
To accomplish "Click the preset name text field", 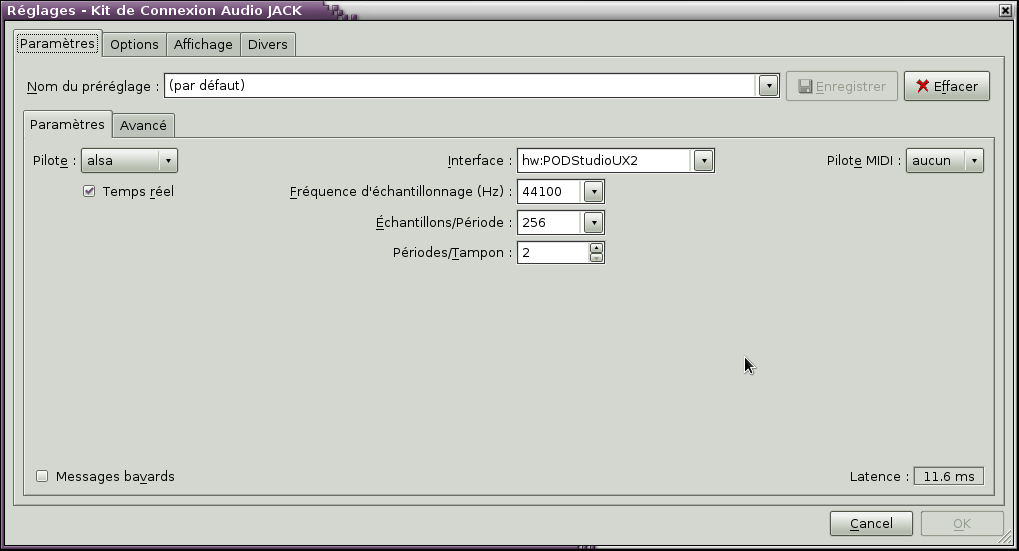I will pyautogui.click(x=460, y=86).
